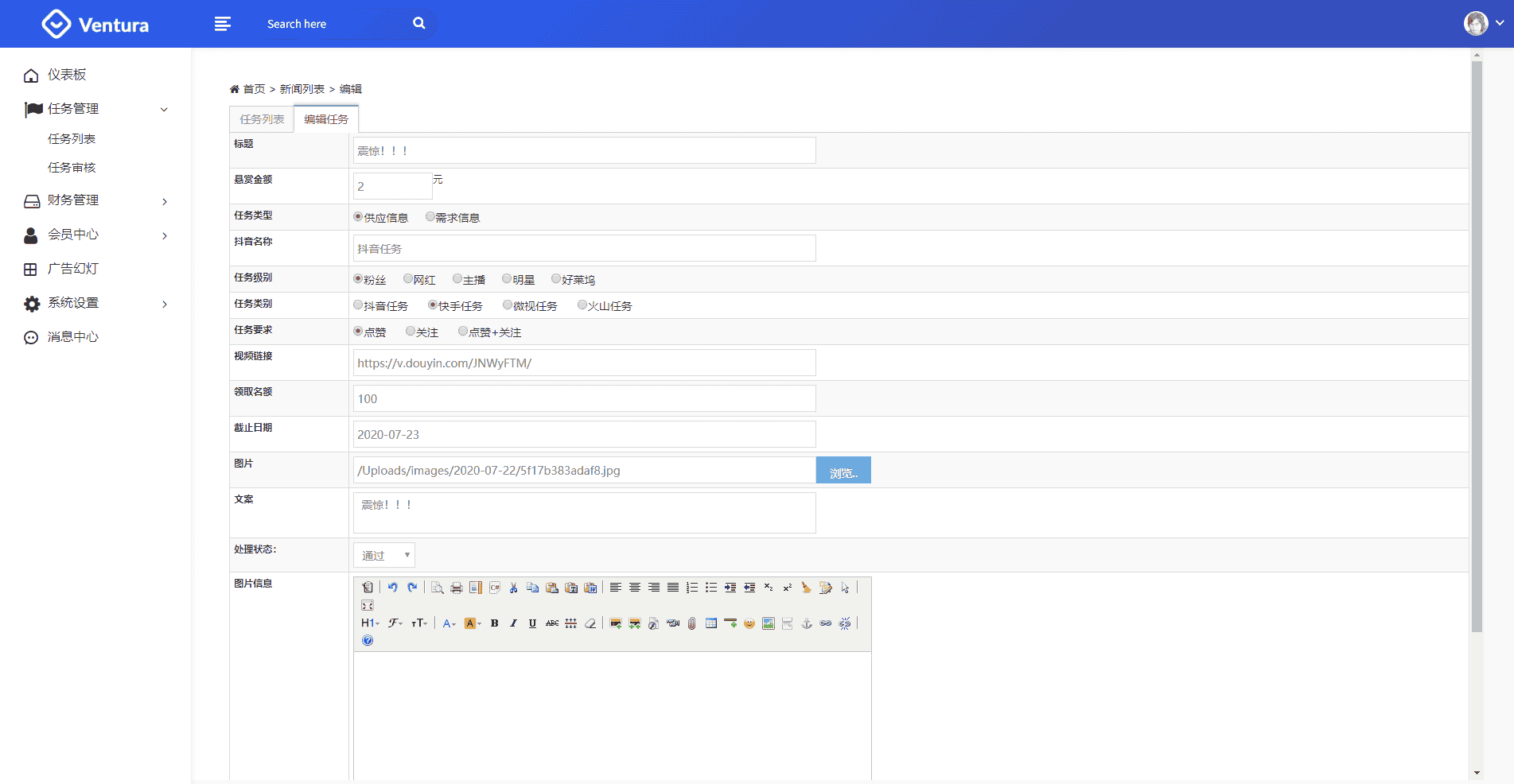The image size is (1514, 784).
Task: Click the undo icon in editor toolbar
Action: coord(392,588)
